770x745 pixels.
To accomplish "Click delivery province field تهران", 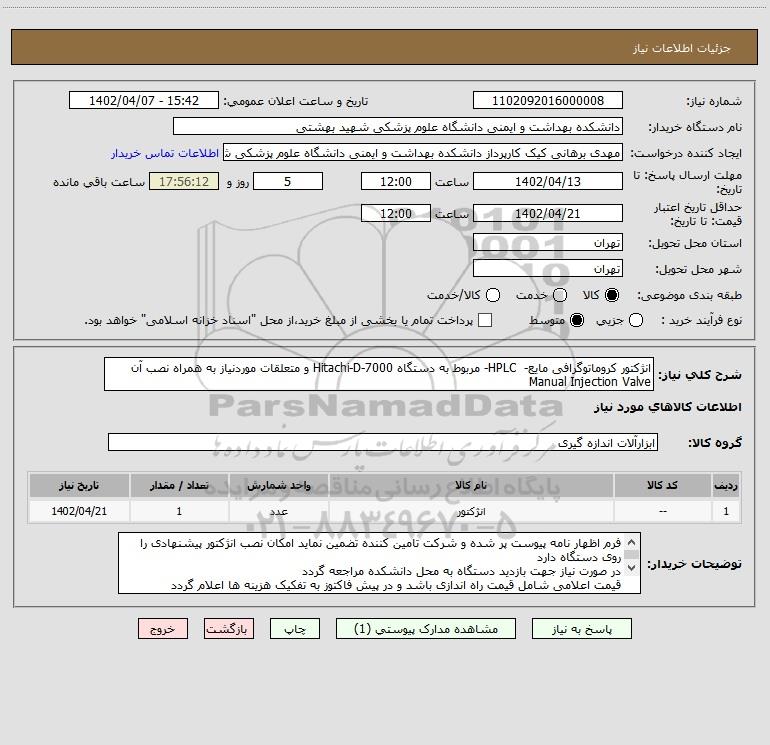I will point(548,243).
